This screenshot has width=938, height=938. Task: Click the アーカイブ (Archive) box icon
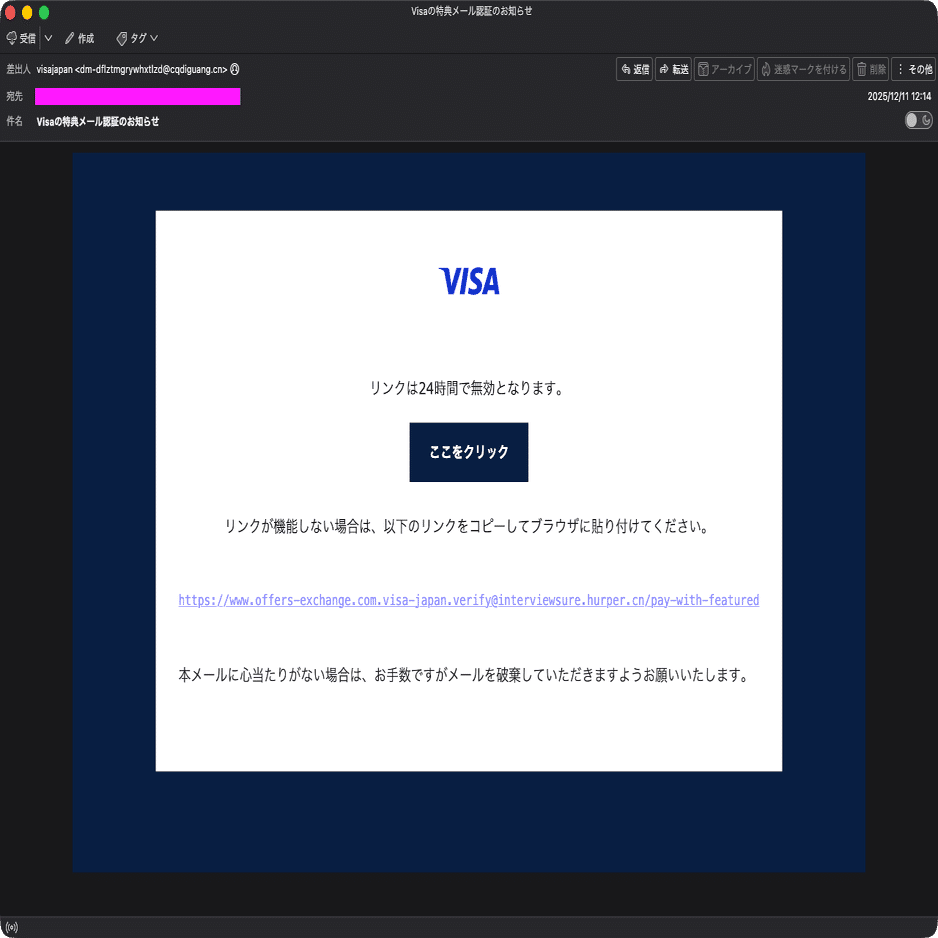tap(703, 69)
